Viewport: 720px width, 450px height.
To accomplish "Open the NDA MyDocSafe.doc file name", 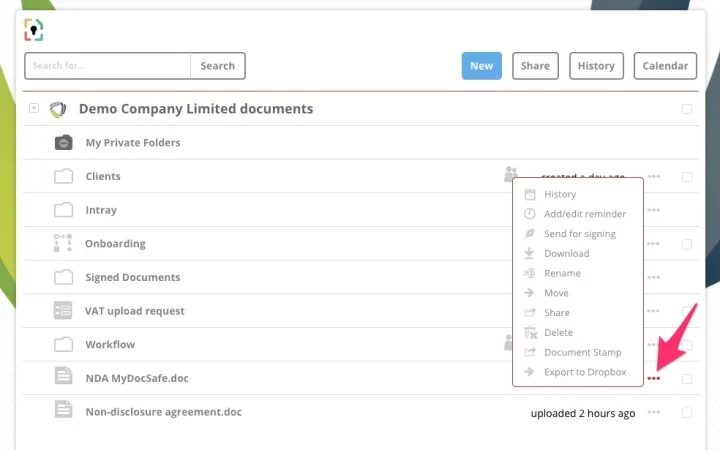I will (x=137, y=378).
